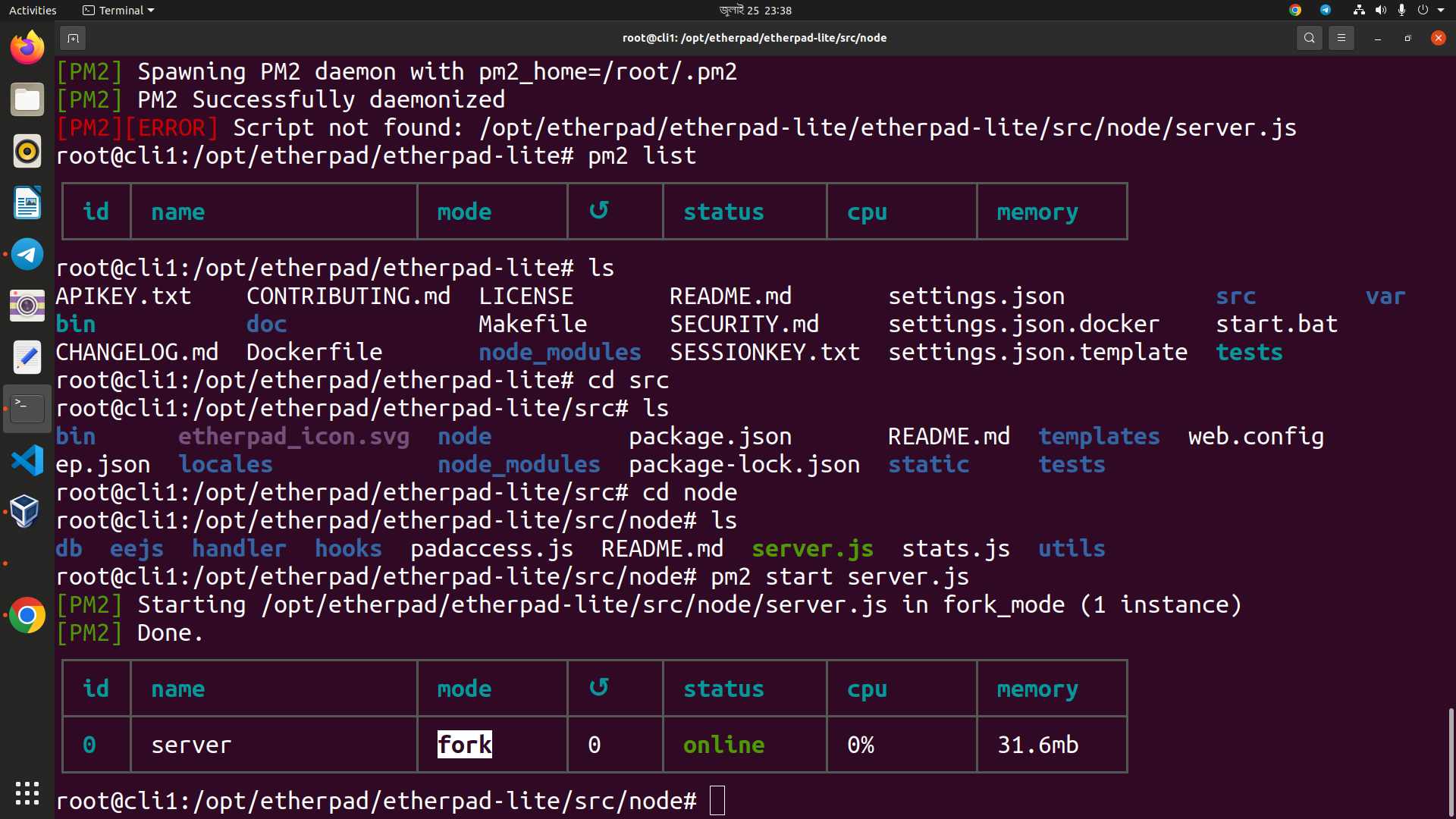Click 'stats.js' file name

coord(955,548)
